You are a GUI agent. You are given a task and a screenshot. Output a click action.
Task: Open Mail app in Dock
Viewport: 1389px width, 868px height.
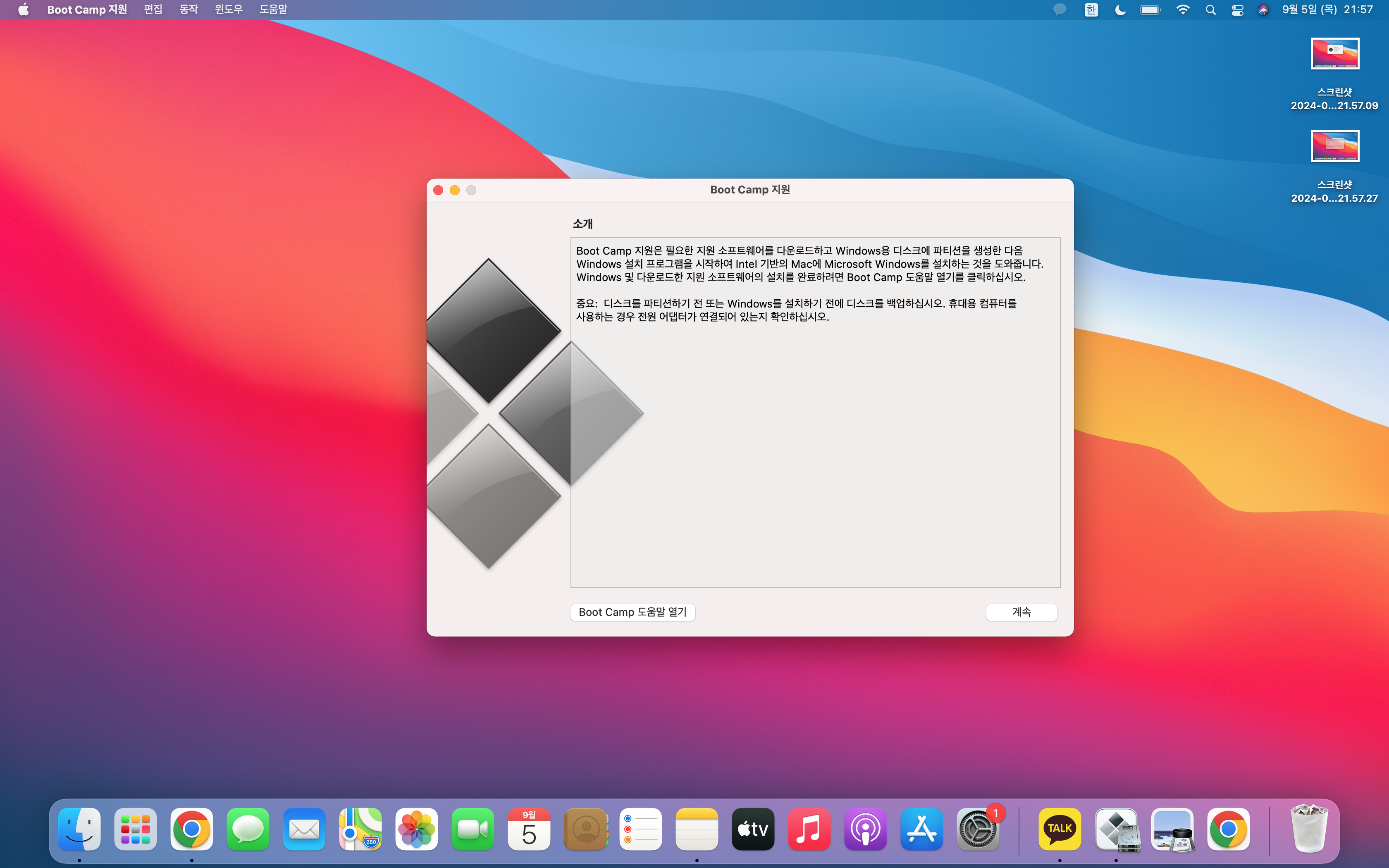[304, 829]
